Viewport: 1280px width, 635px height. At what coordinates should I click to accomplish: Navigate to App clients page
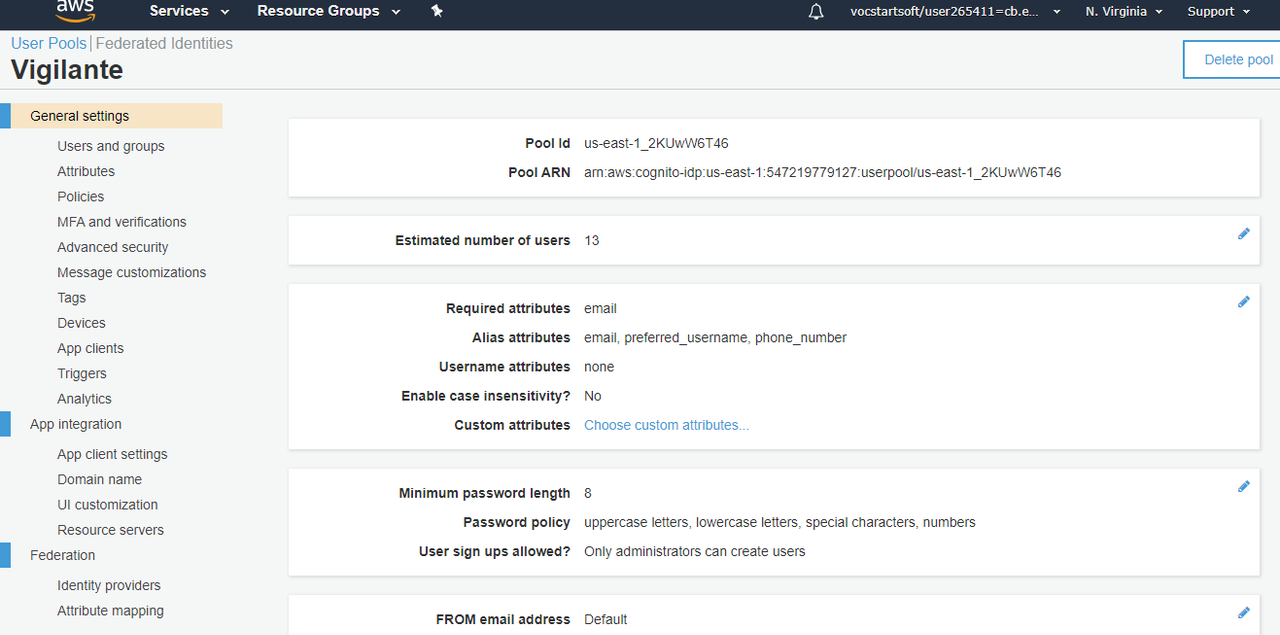tap(91, 348)
